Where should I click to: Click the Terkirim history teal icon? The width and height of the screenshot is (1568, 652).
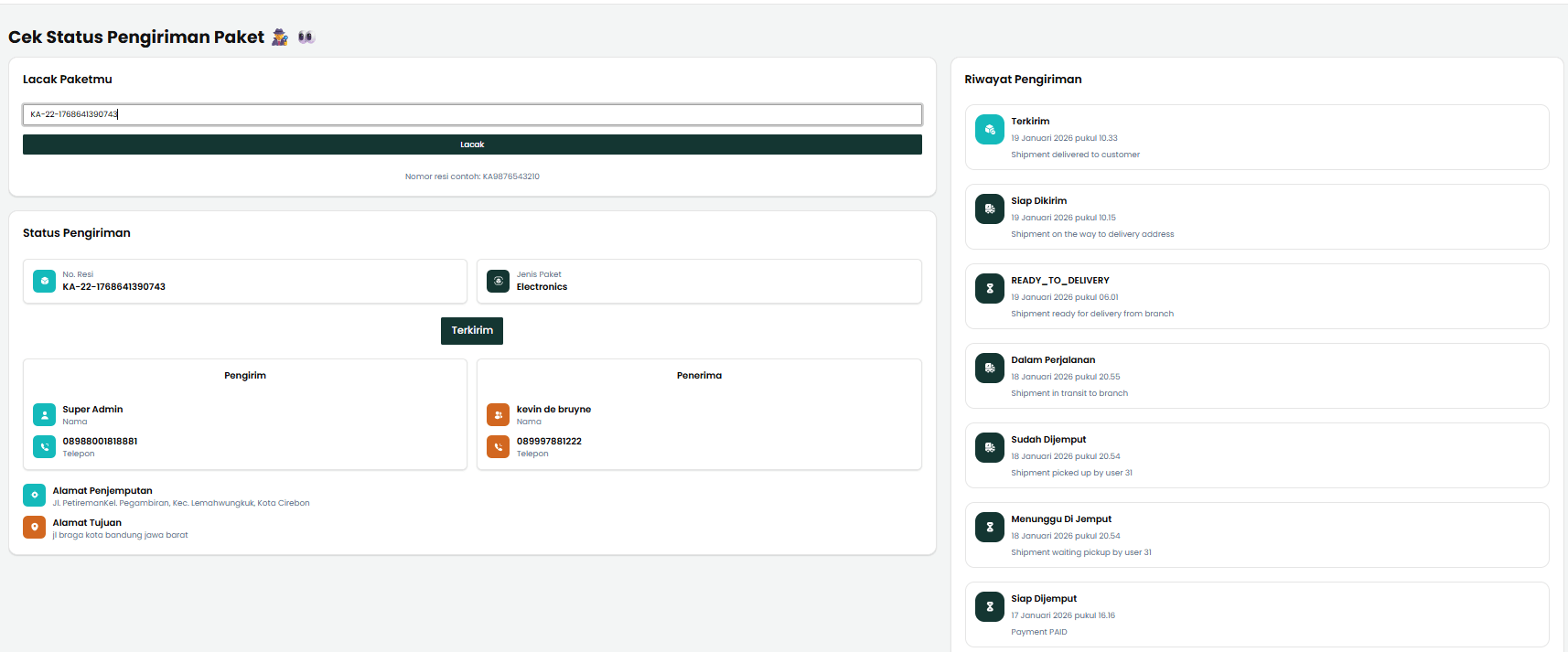tap(990, 130)
